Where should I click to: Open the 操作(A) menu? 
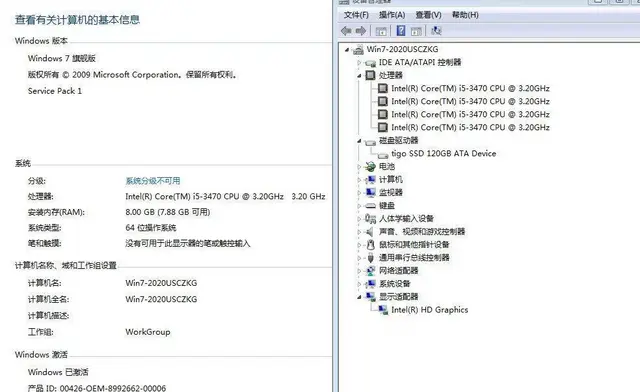[392, 15]
